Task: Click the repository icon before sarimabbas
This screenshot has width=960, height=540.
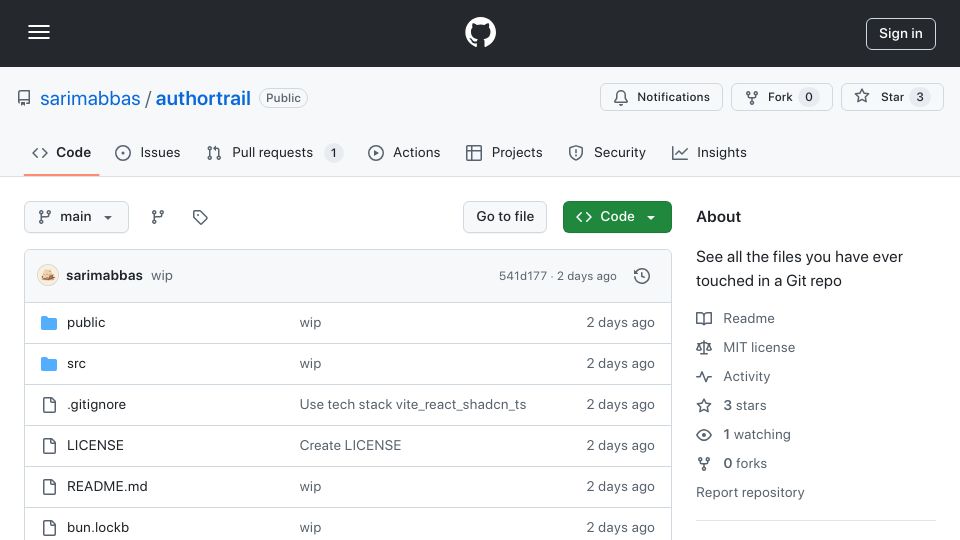Action: point(24,98)
